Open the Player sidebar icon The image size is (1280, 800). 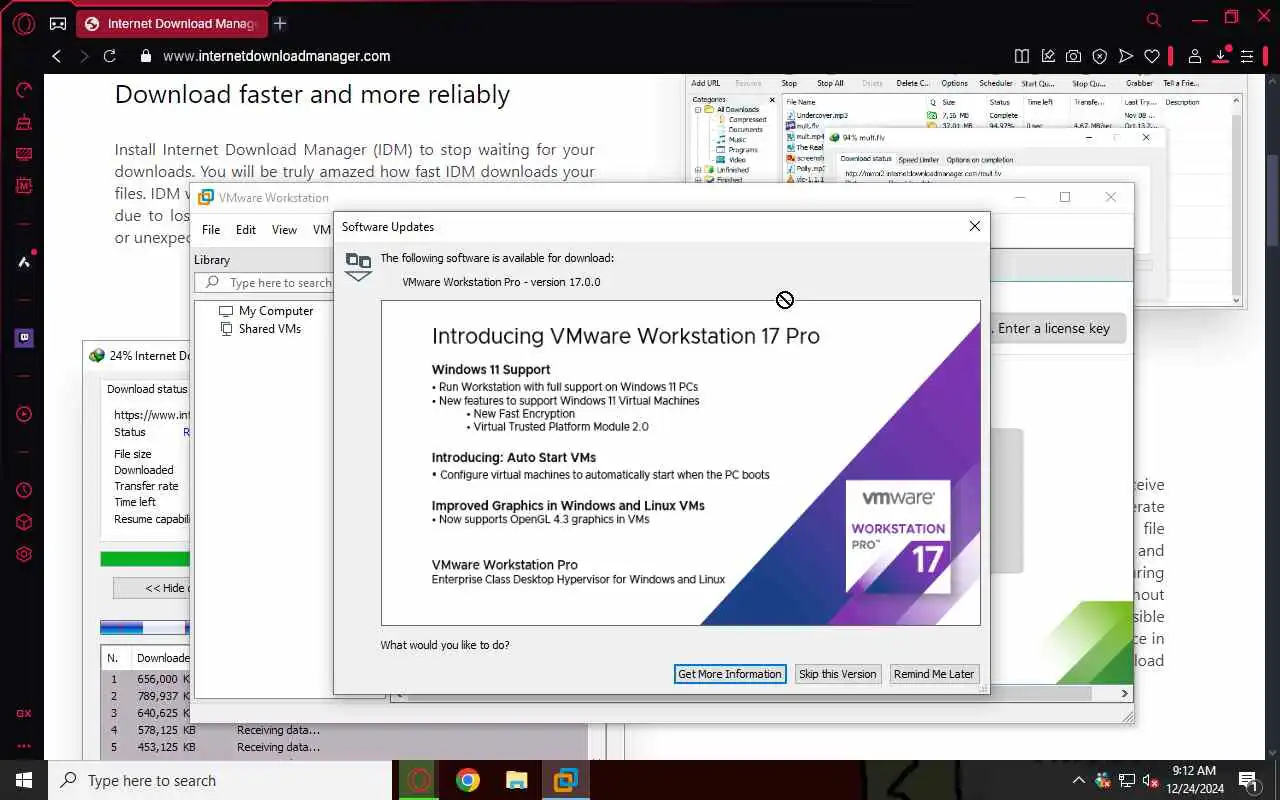tap(24, 414)
